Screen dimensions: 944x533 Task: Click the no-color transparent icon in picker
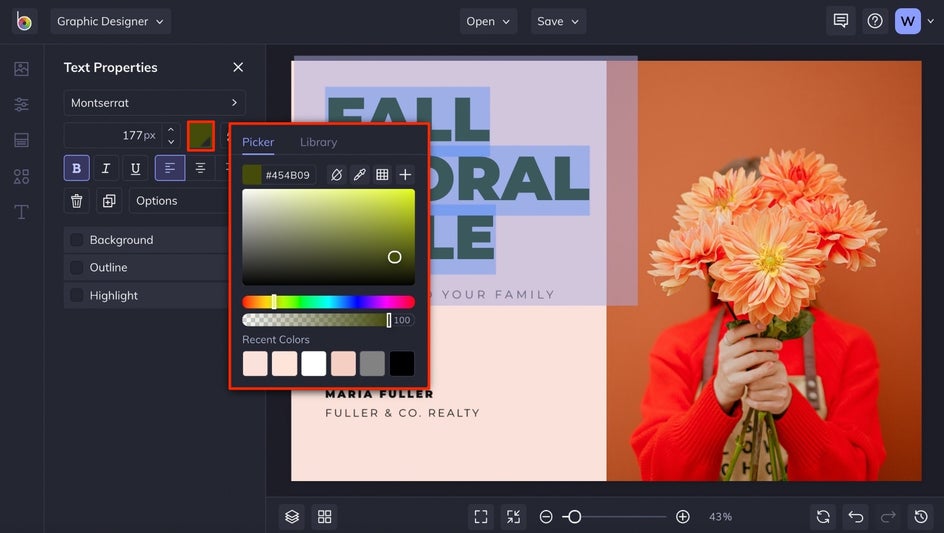pos(337,175)
